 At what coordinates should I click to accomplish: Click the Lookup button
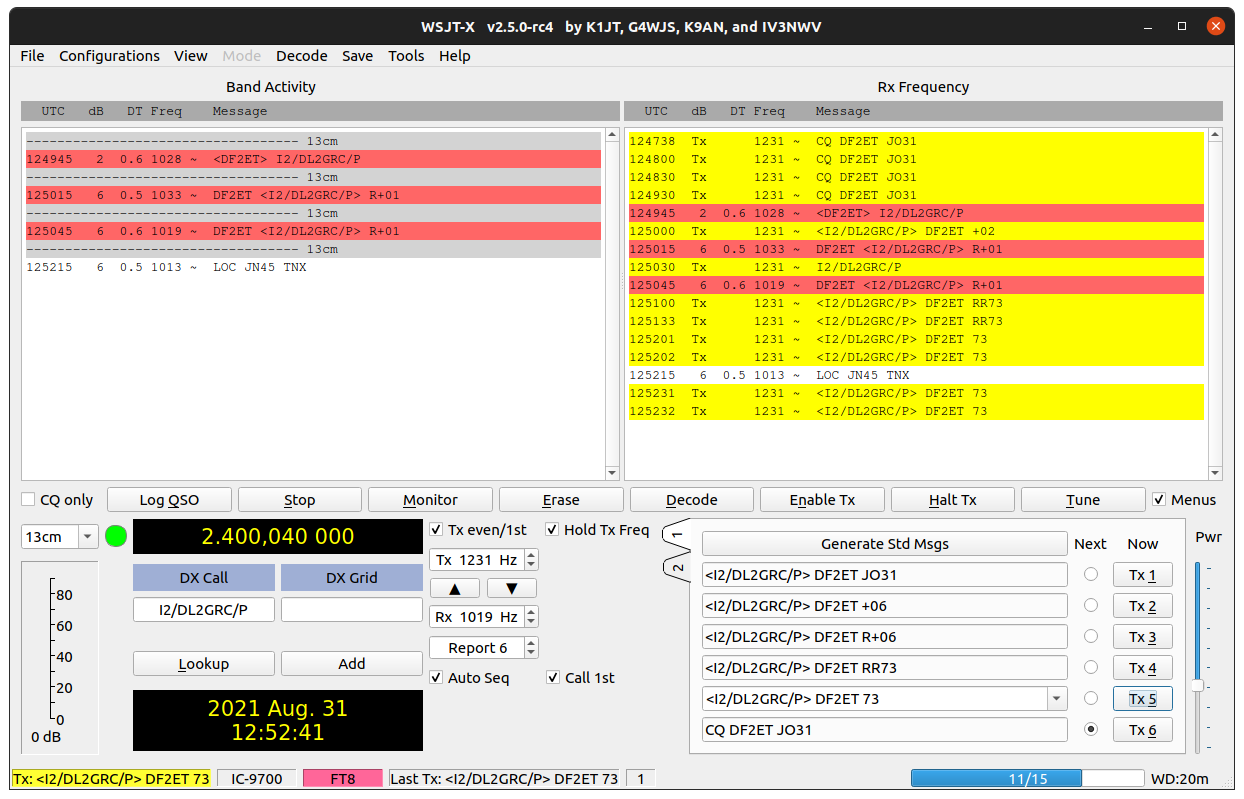point(203,664)
